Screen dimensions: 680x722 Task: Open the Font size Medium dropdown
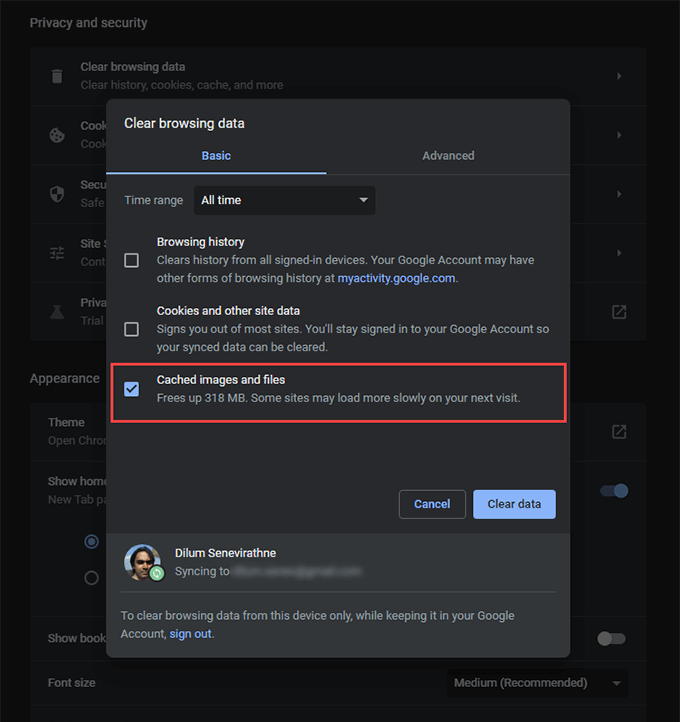537,683
